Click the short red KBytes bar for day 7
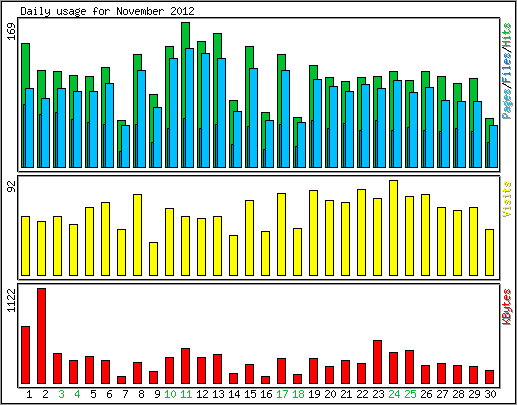The width and height of the screenshot is (517, 405). [122, 380]
